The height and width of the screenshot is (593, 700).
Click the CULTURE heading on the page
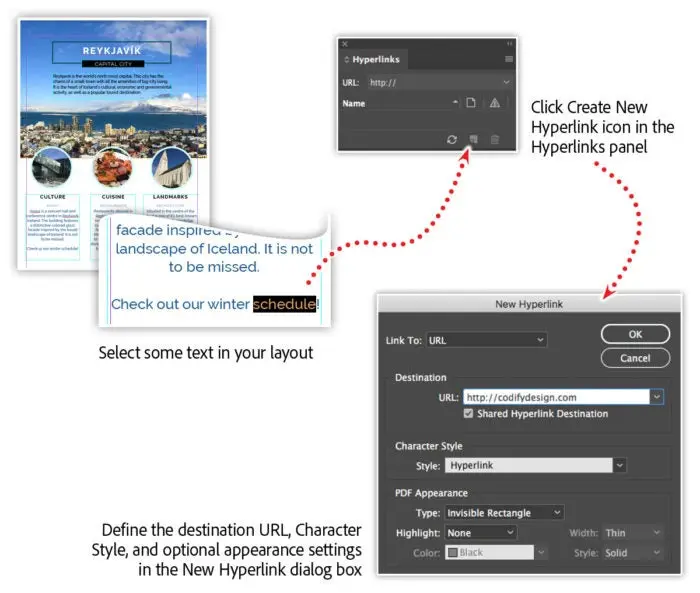coord(53,197)
